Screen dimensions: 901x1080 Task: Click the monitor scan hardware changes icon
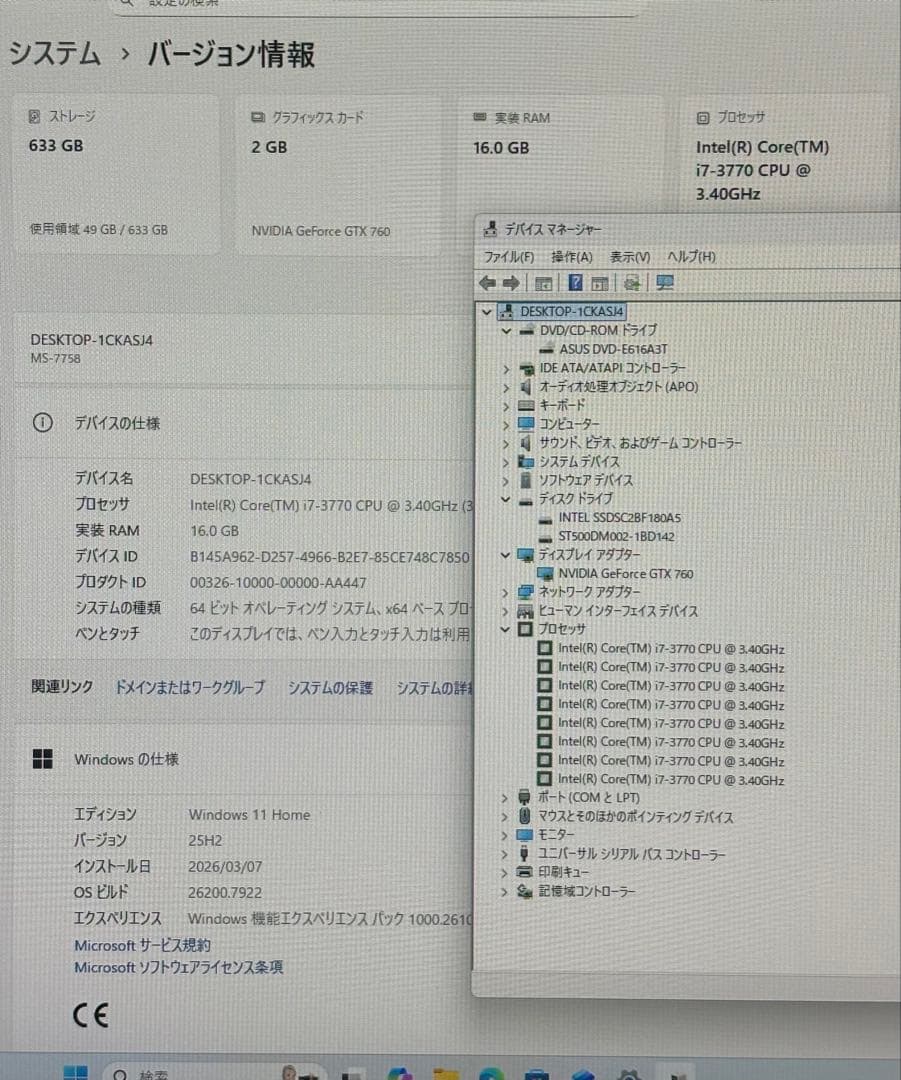click(x=665, y=282)
